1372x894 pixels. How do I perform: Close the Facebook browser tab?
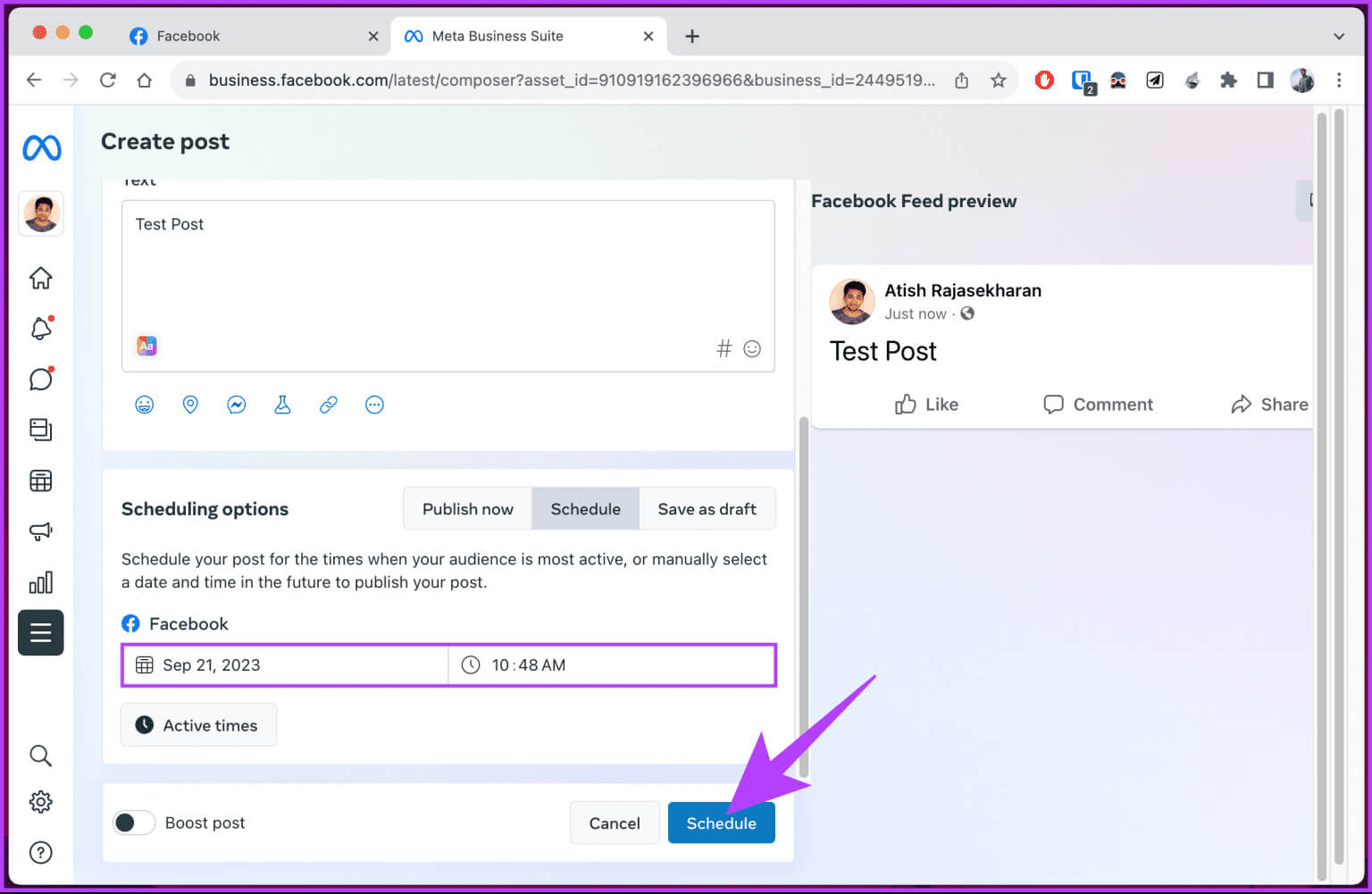point(373,37)
